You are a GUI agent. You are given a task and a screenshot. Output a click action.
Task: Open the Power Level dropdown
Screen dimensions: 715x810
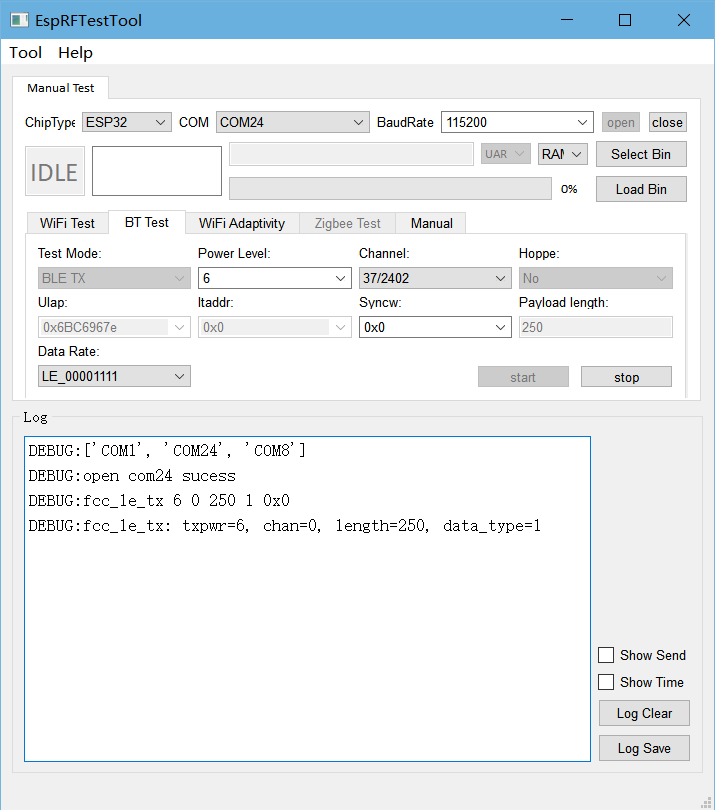[274, 278]
